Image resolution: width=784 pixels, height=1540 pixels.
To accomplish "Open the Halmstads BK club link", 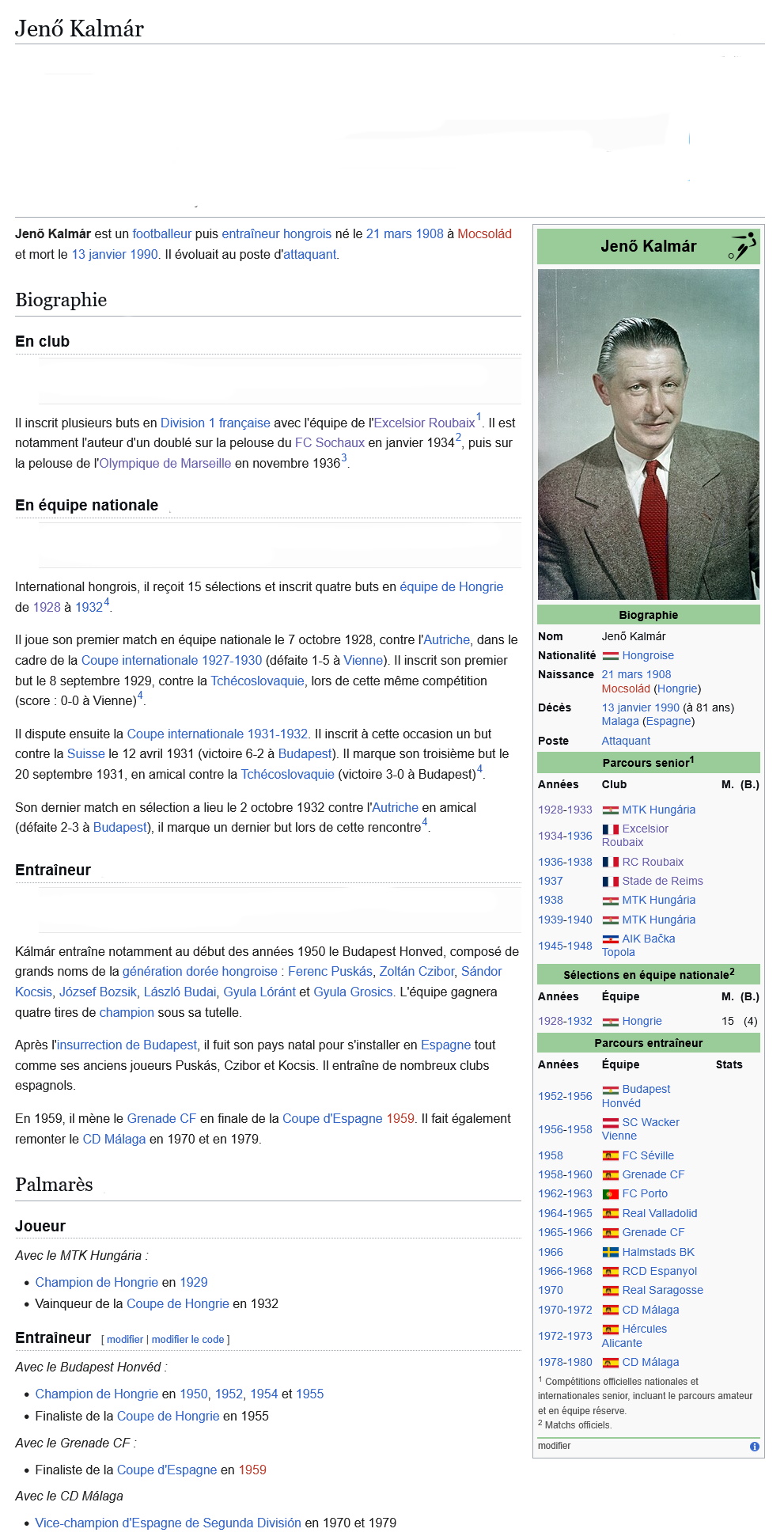I will point(658,1252).
